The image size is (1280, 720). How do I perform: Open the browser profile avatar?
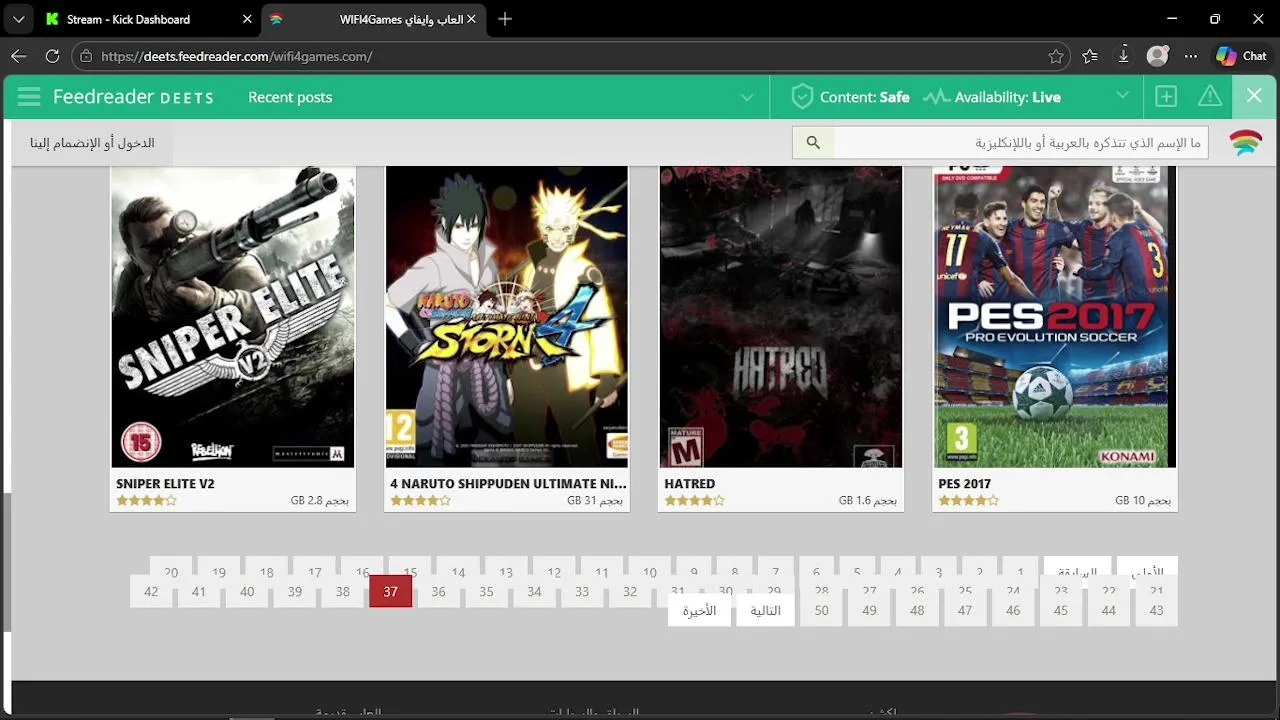pos(1157,56)
